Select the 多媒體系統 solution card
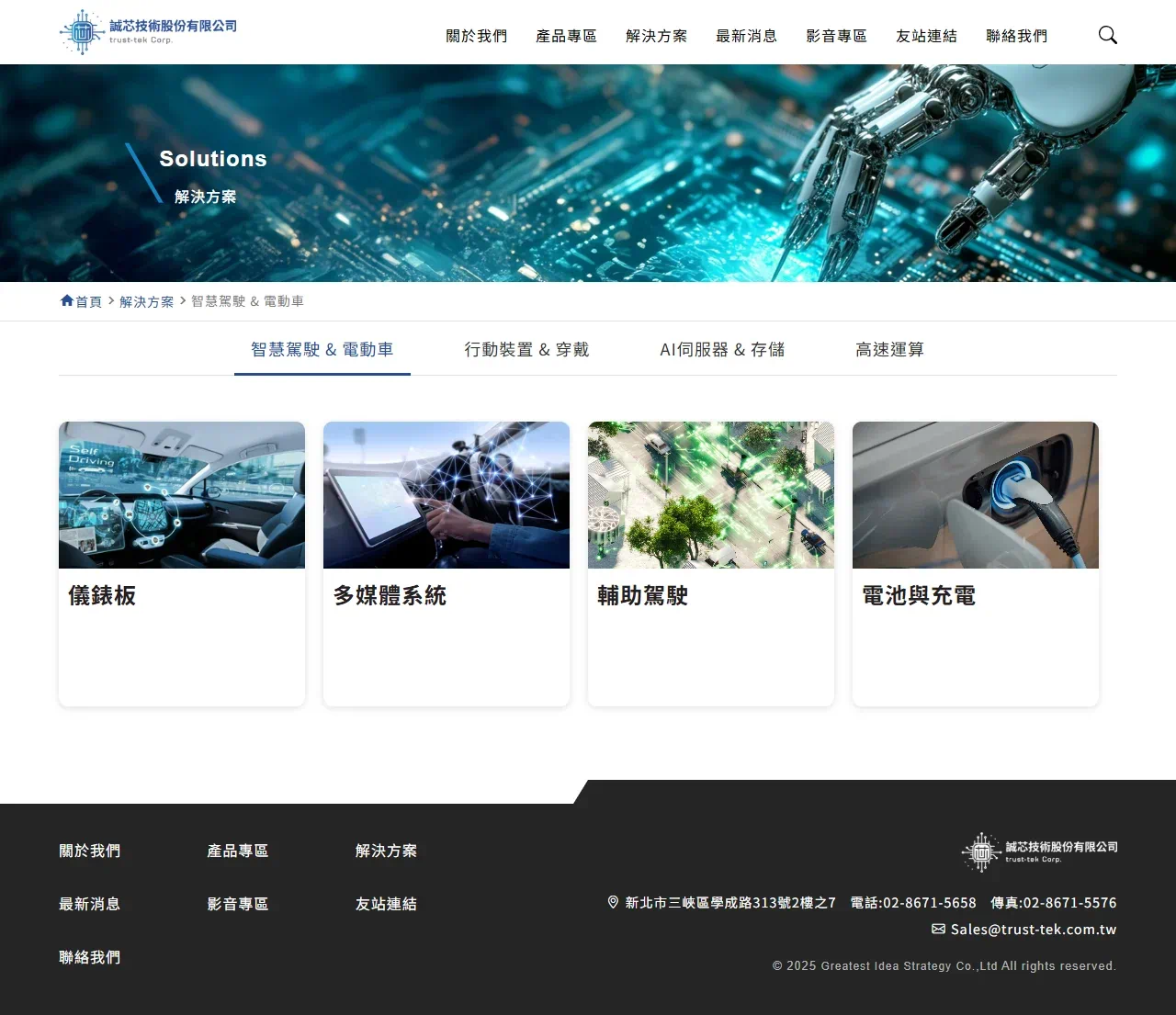The width and height of the screenshot is (1176, 1015). [x=446, y=564]
